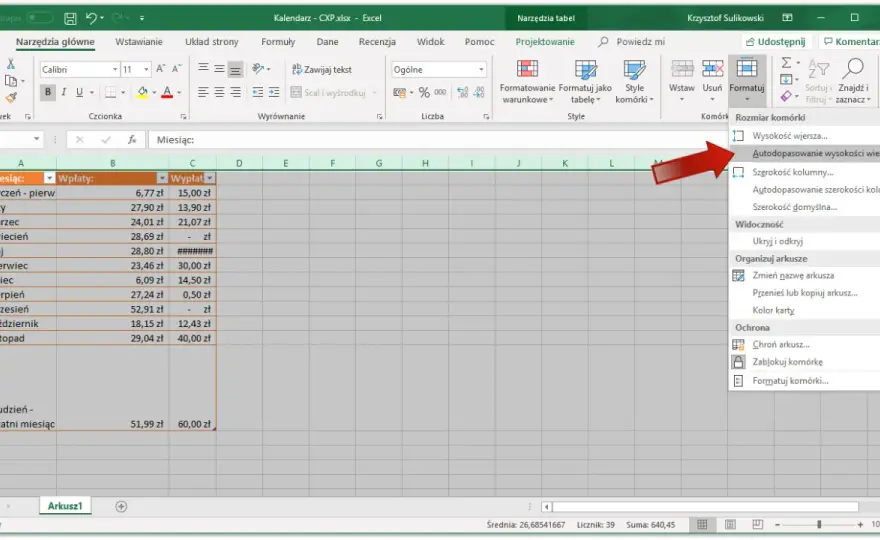
Task: Open the text orientation options
Action: tap(260, 68)
